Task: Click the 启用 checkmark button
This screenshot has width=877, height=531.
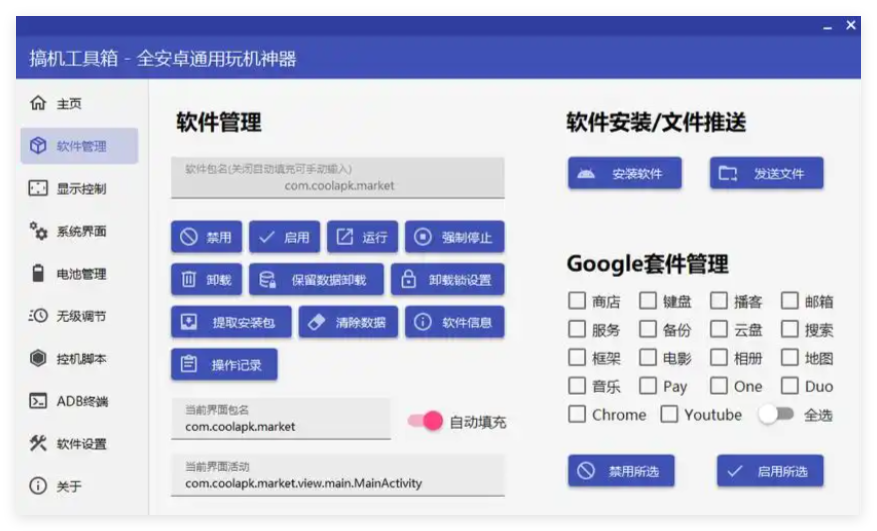Action: (x=285, y=237)
